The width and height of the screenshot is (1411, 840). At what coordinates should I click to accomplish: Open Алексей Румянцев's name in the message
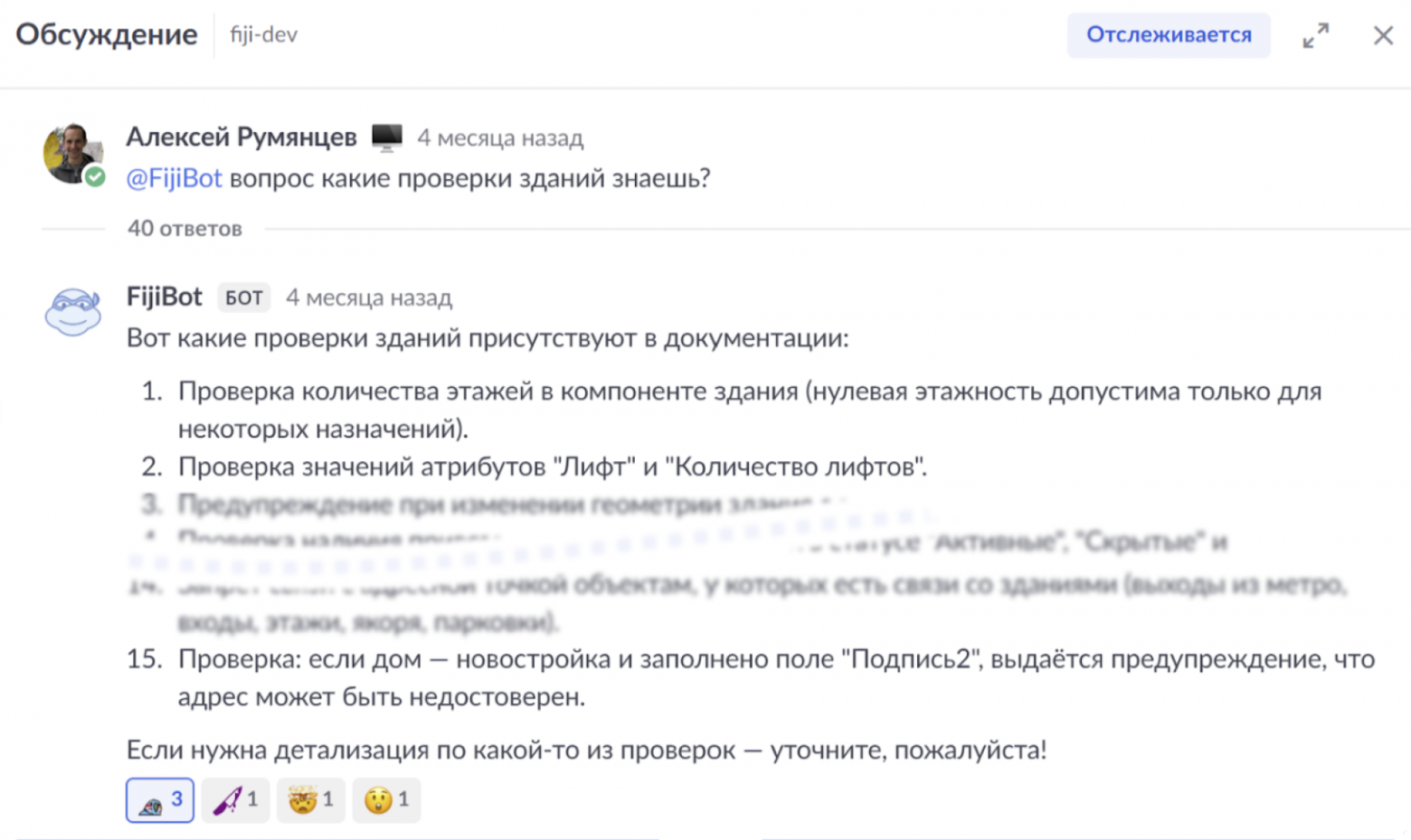pos(241,137)
